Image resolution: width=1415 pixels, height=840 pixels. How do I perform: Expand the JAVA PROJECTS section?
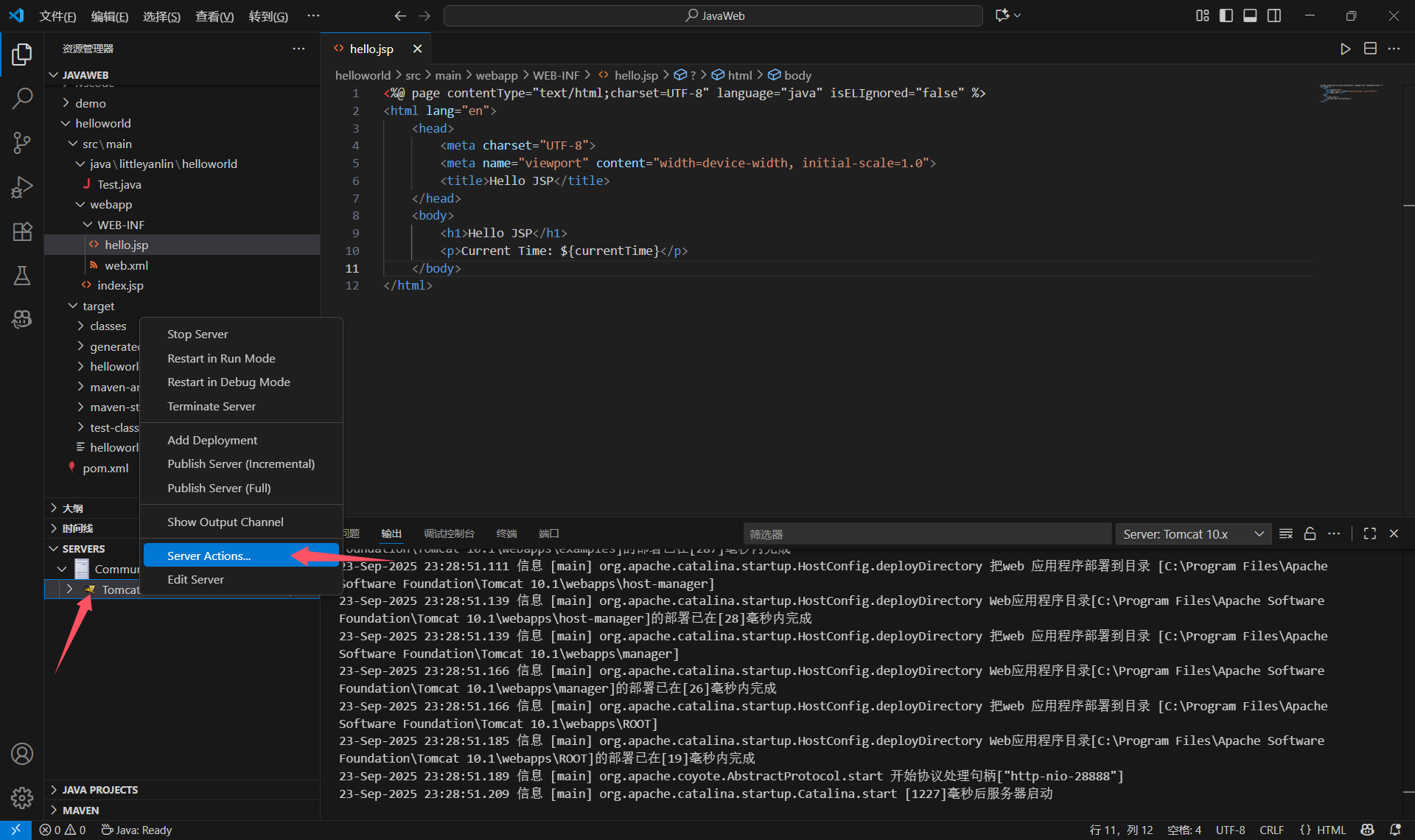(x=100, y=790)
